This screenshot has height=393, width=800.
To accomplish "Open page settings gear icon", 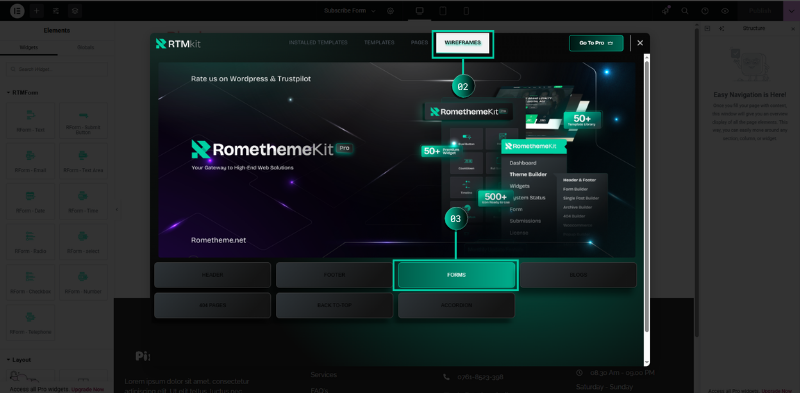I will click(x=390, y=11).
